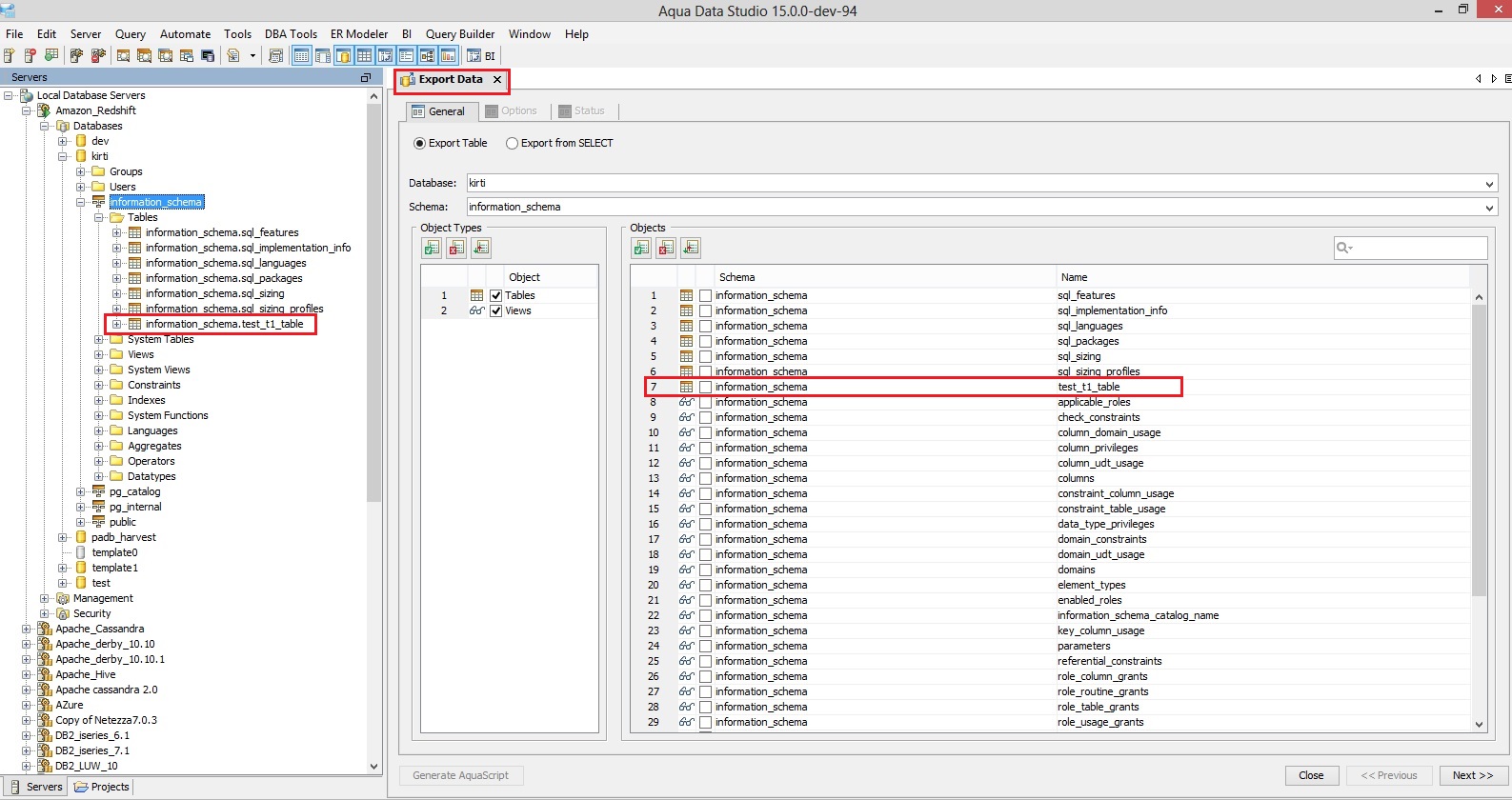Image resolution: width=1512 pixels, height=800 pixels.
Task: Click the scroll-shaped script toolbar icon
Action: coord(276,56)
